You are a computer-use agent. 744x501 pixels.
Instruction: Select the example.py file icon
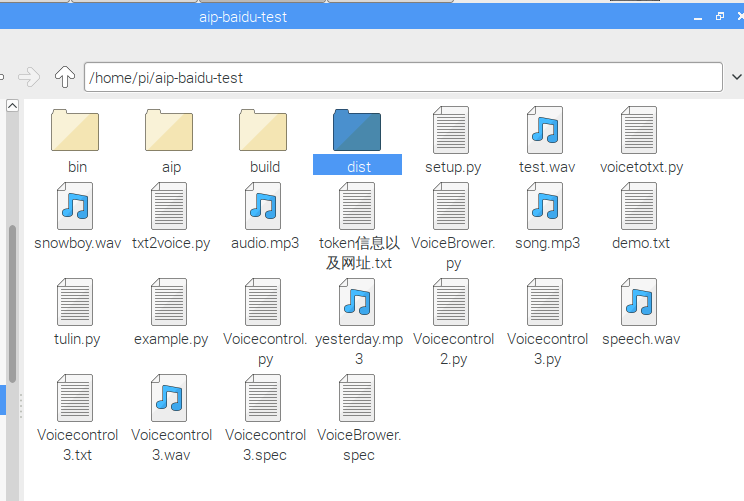pos(169,302)
